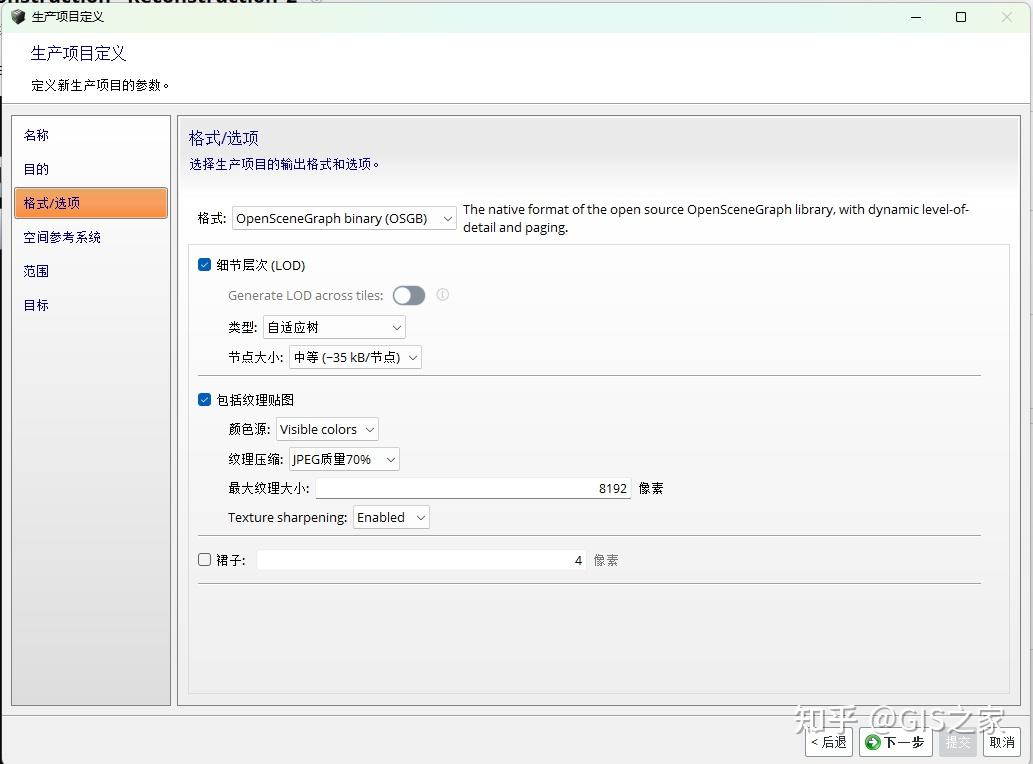Viewport: 1033px width, 764px height.
Task: Select 名称 in the left sidebar
Action: pos(35,135)
